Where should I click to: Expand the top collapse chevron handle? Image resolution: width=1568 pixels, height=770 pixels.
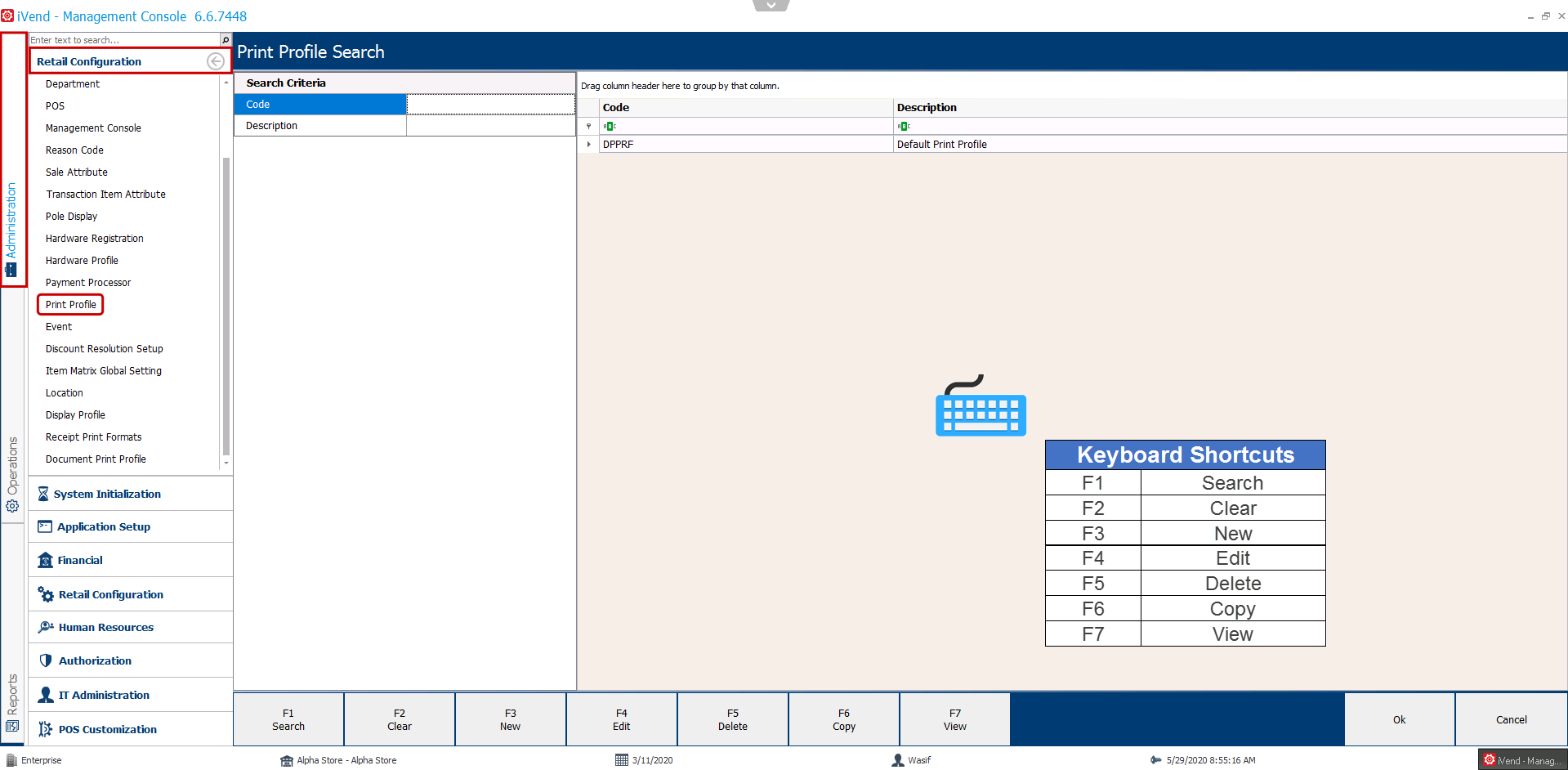(771, 5)
